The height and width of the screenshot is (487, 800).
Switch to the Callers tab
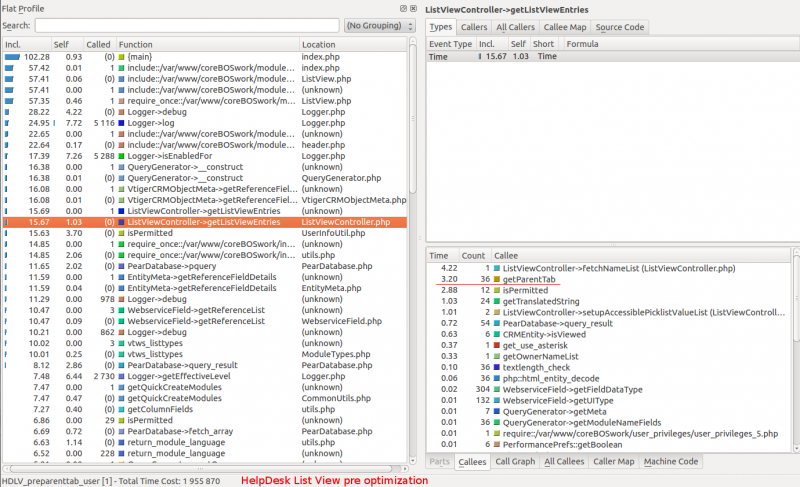tap(476, 27)
